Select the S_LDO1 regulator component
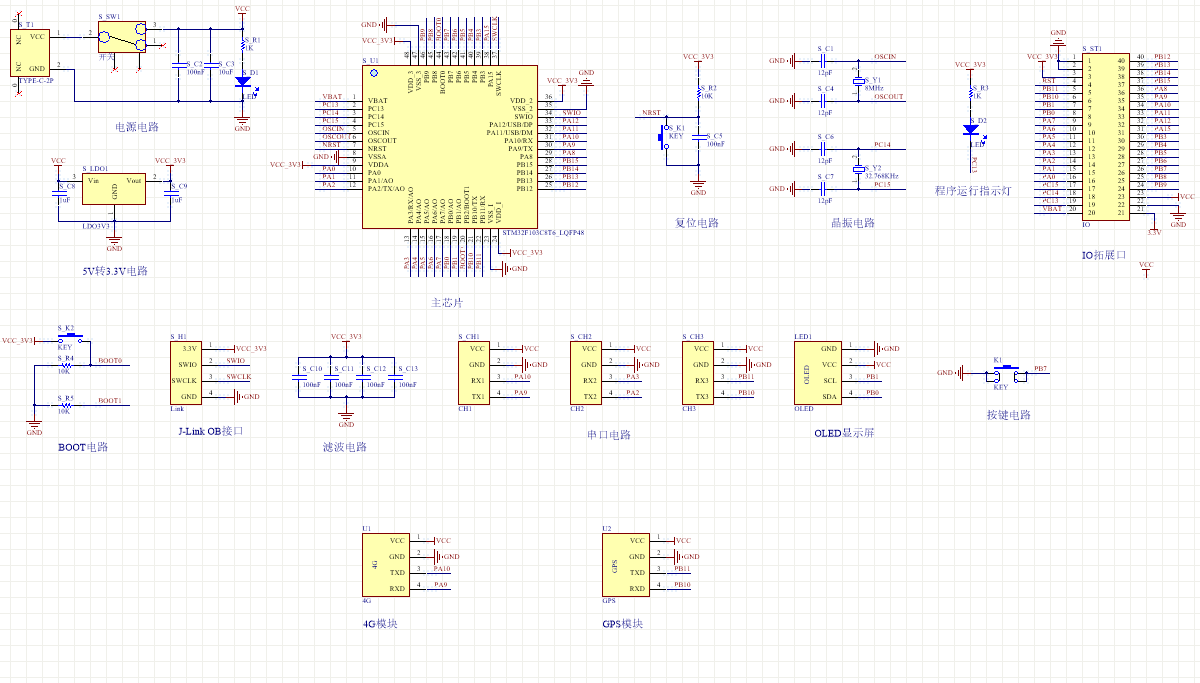 pyautogui.click(x=114, y=190)
